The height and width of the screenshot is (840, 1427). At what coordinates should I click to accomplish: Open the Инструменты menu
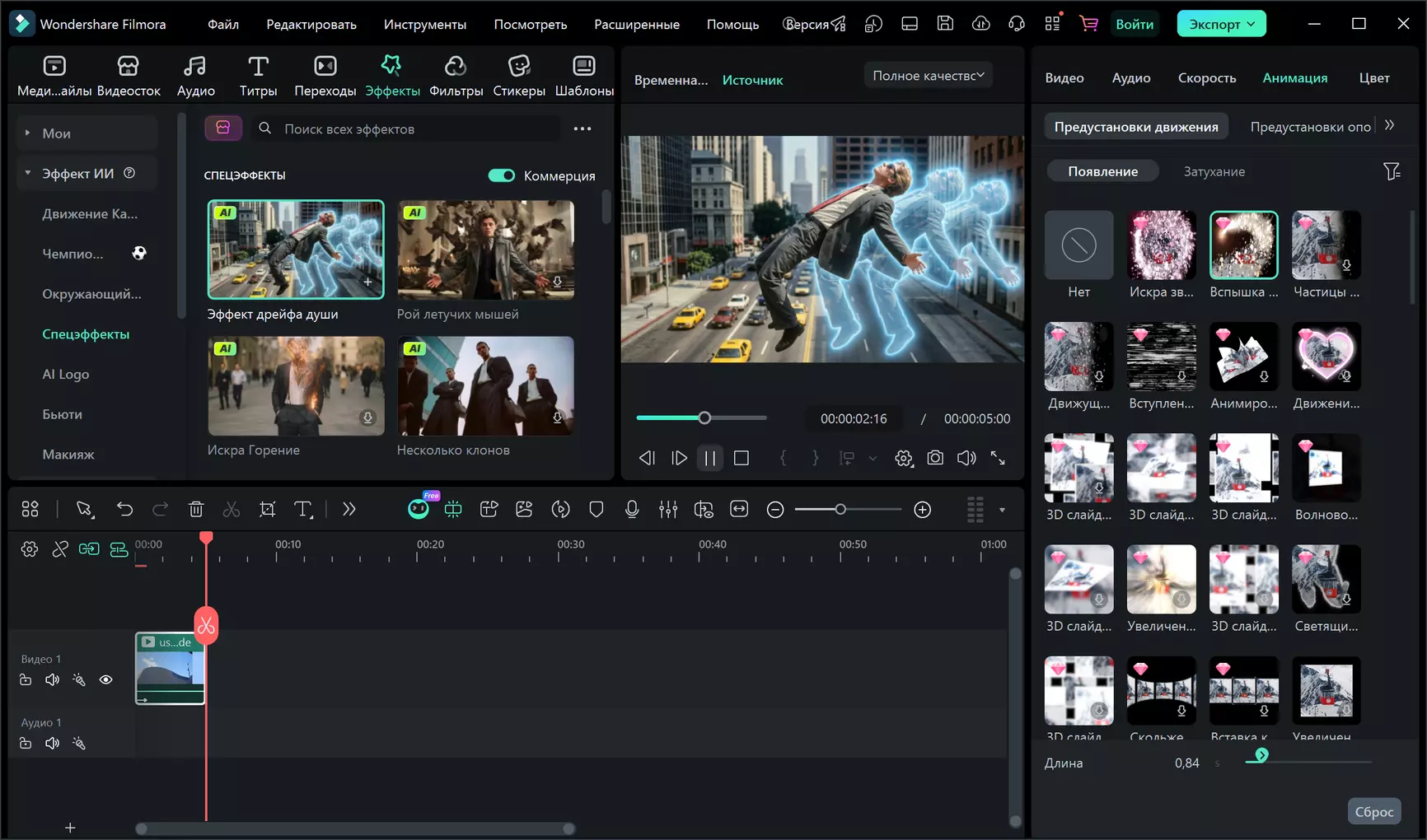click(x=425, y=25)
